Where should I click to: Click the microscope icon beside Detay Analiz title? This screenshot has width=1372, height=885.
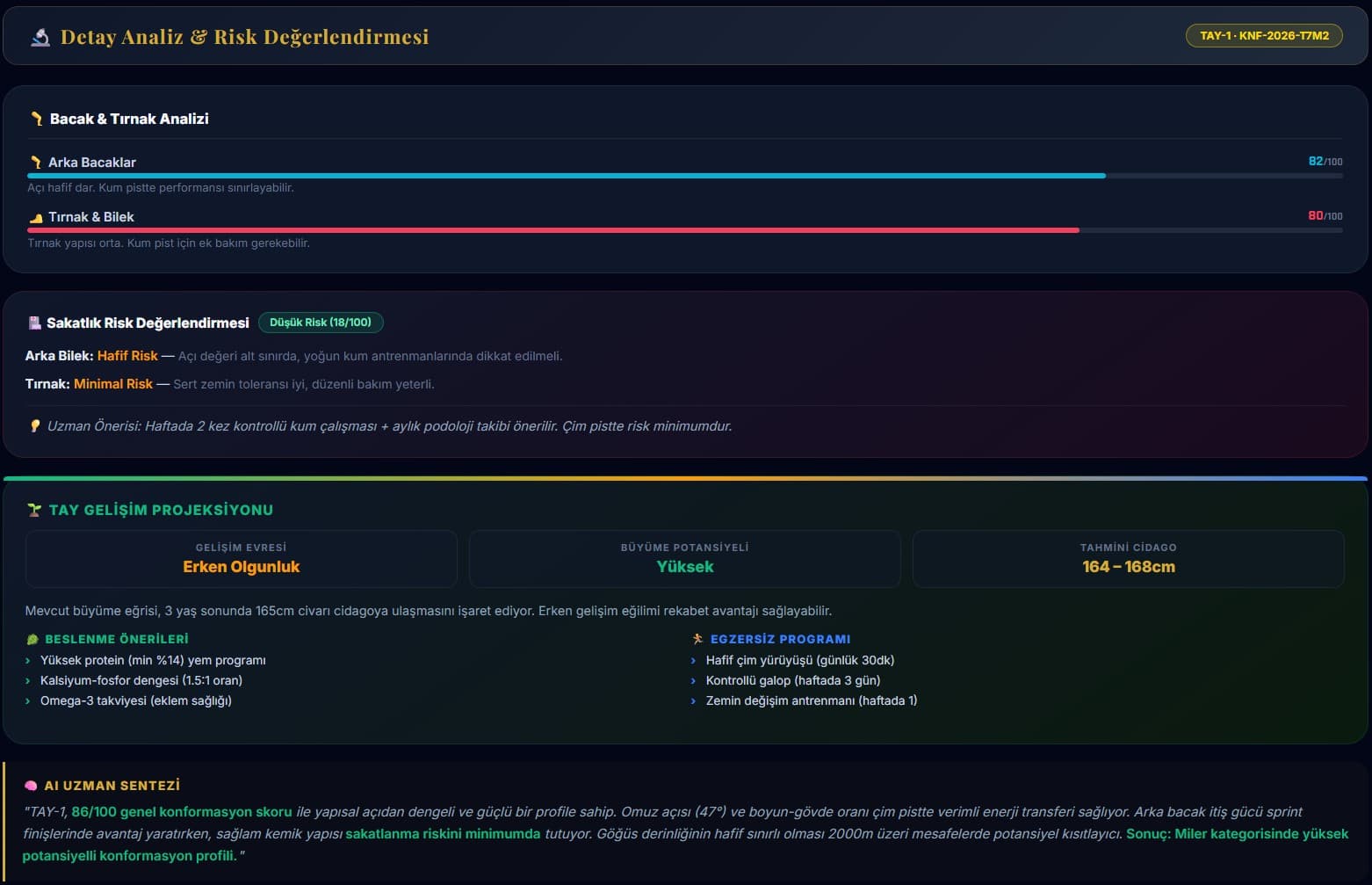pos(40,37)
